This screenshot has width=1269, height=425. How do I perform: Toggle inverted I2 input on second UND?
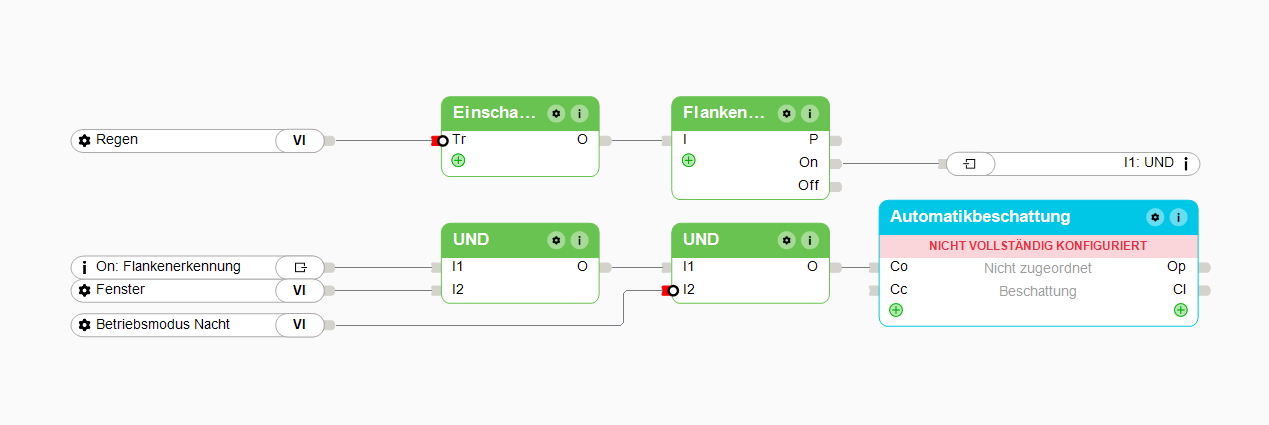coord(672,291)
